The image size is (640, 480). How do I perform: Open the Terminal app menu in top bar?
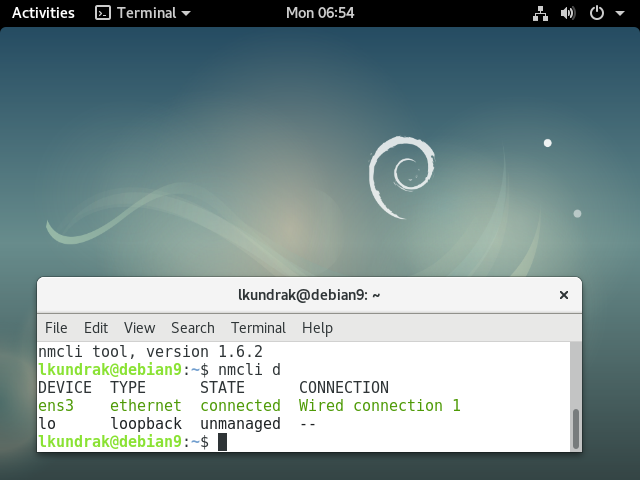143,13
